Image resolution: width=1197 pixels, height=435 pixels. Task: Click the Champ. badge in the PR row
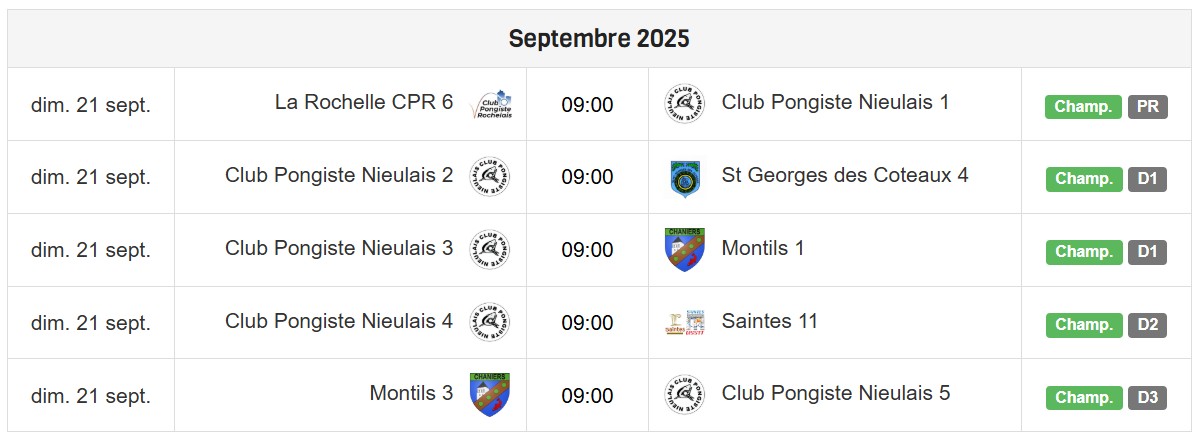(1083, 107)
